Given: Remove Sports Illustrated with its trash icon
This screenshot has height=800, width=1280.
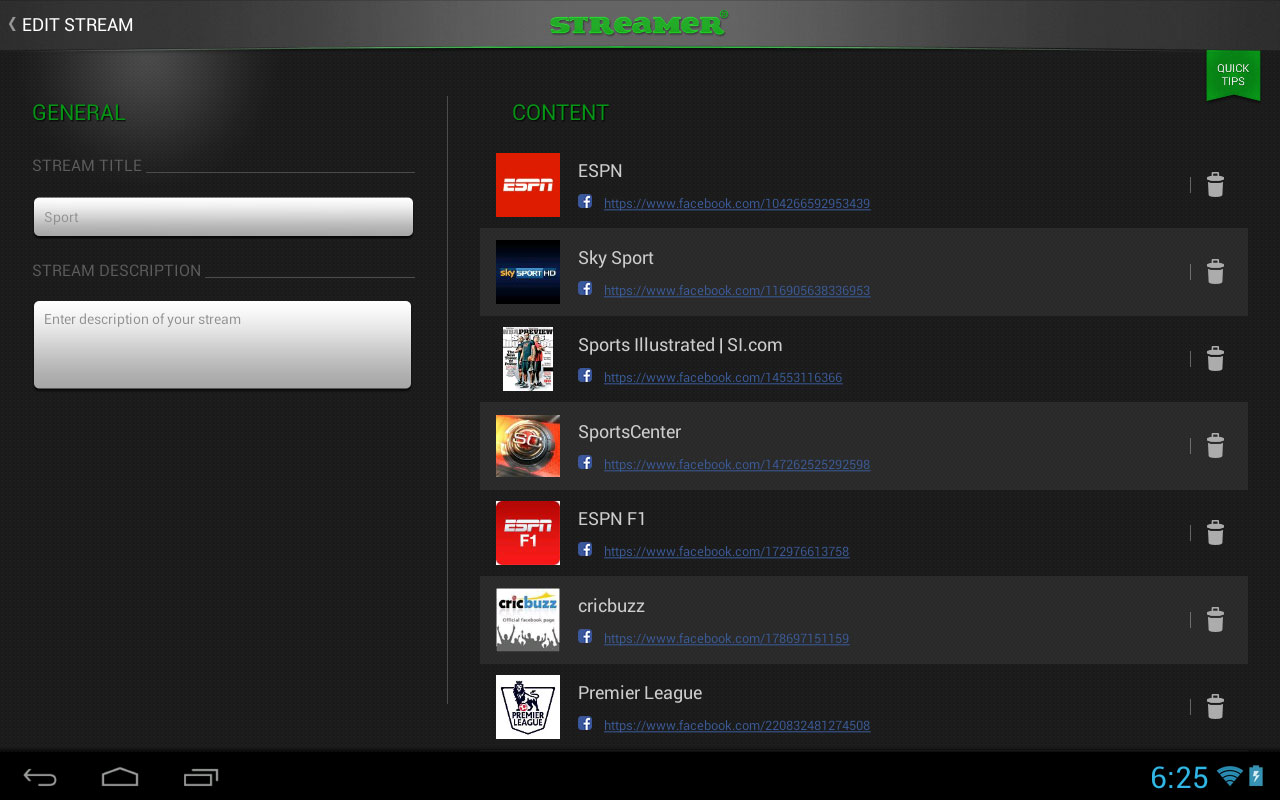Looking at the screenshot, I should [x=1215, y=359].
